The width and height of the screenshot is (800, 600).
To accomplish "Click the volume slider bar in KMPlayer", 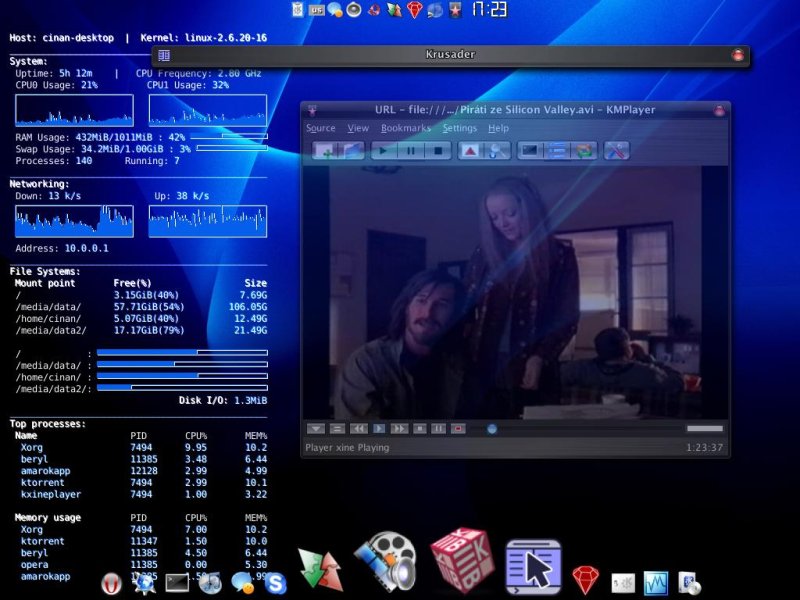I will coord(705,429).
